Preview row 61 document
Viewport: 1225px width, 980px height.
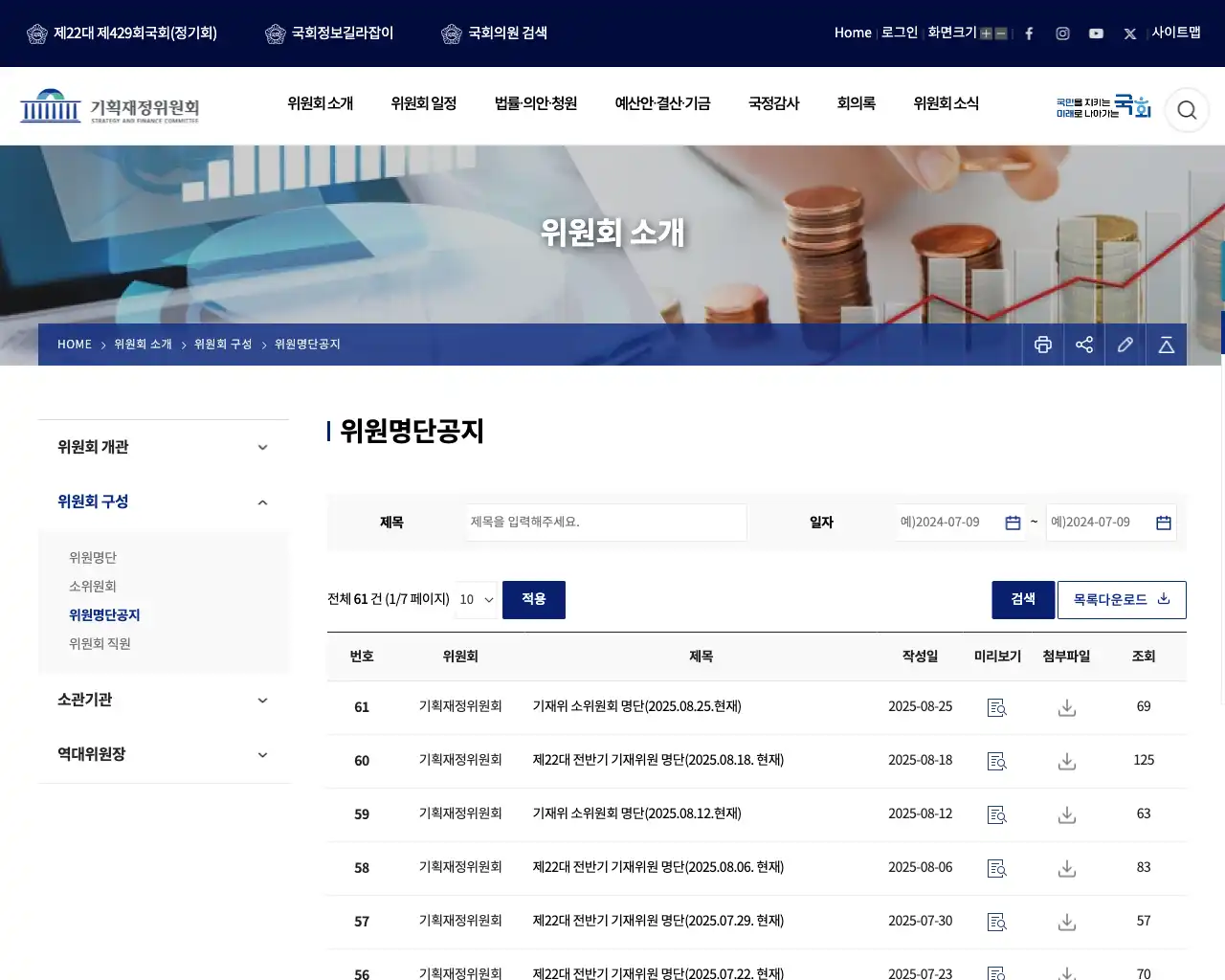pos(997,707)
